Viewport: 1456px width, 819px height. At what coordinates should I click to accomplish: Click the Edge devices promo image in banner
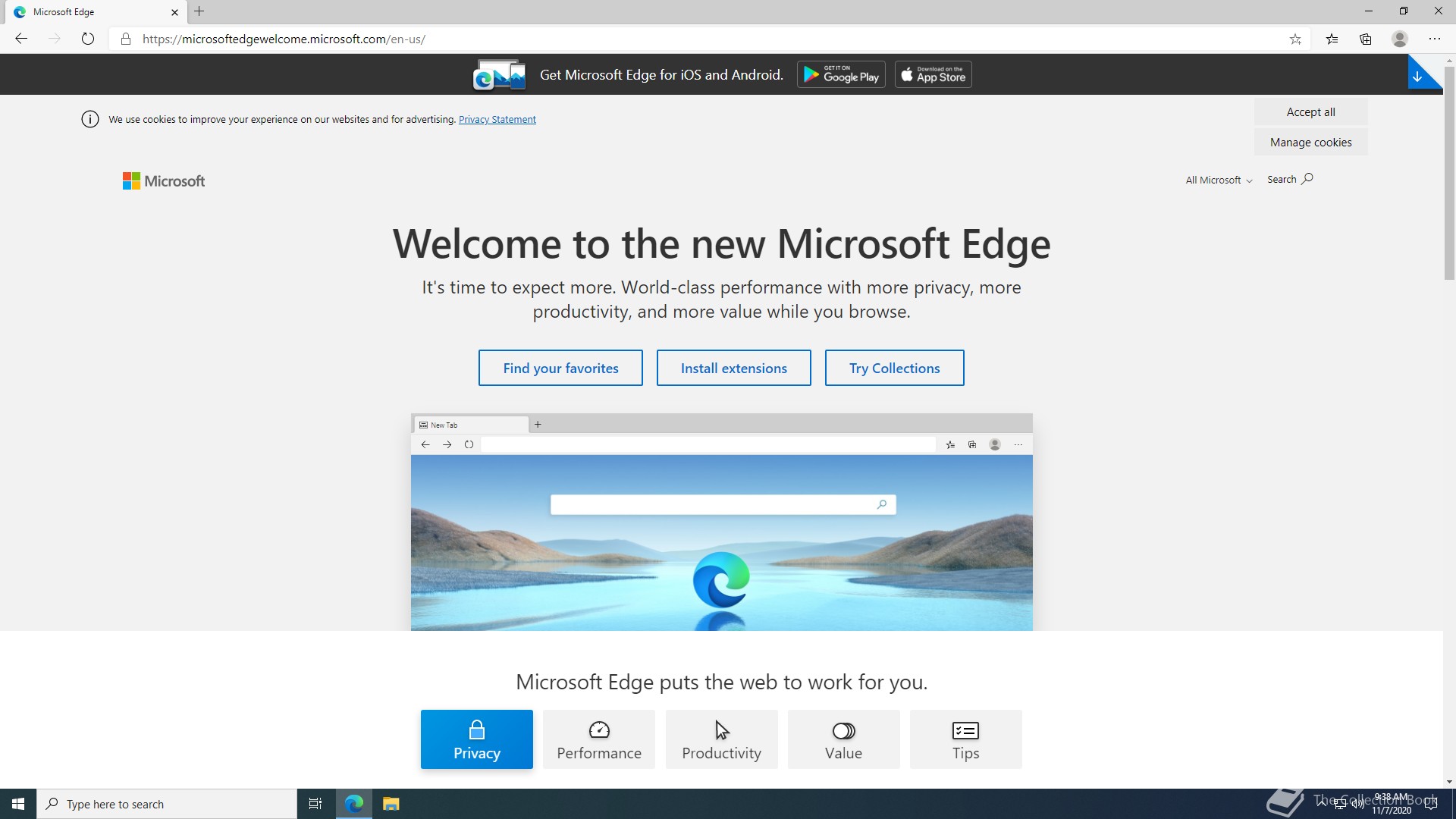click(499, 74)
